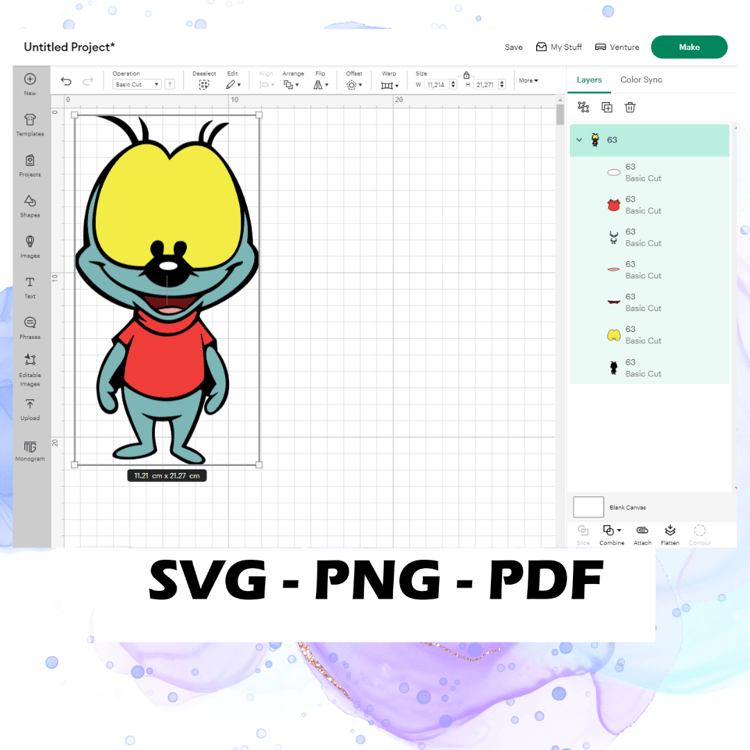Screen dimensions: 750x750
Task: Click the New project icon
Action: point(30,79)
